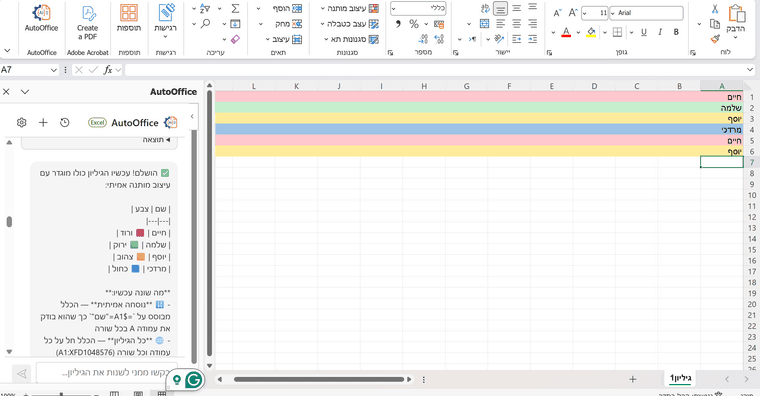Apply the yellow fill color bucket
The image size is (760, 396).
point(591,32)
